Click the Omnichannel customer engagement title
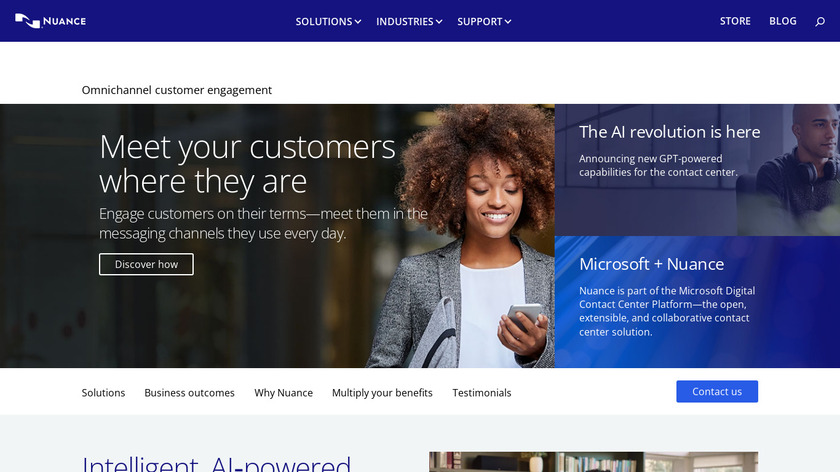The image size is (840, 472). [x=177, y=90]
